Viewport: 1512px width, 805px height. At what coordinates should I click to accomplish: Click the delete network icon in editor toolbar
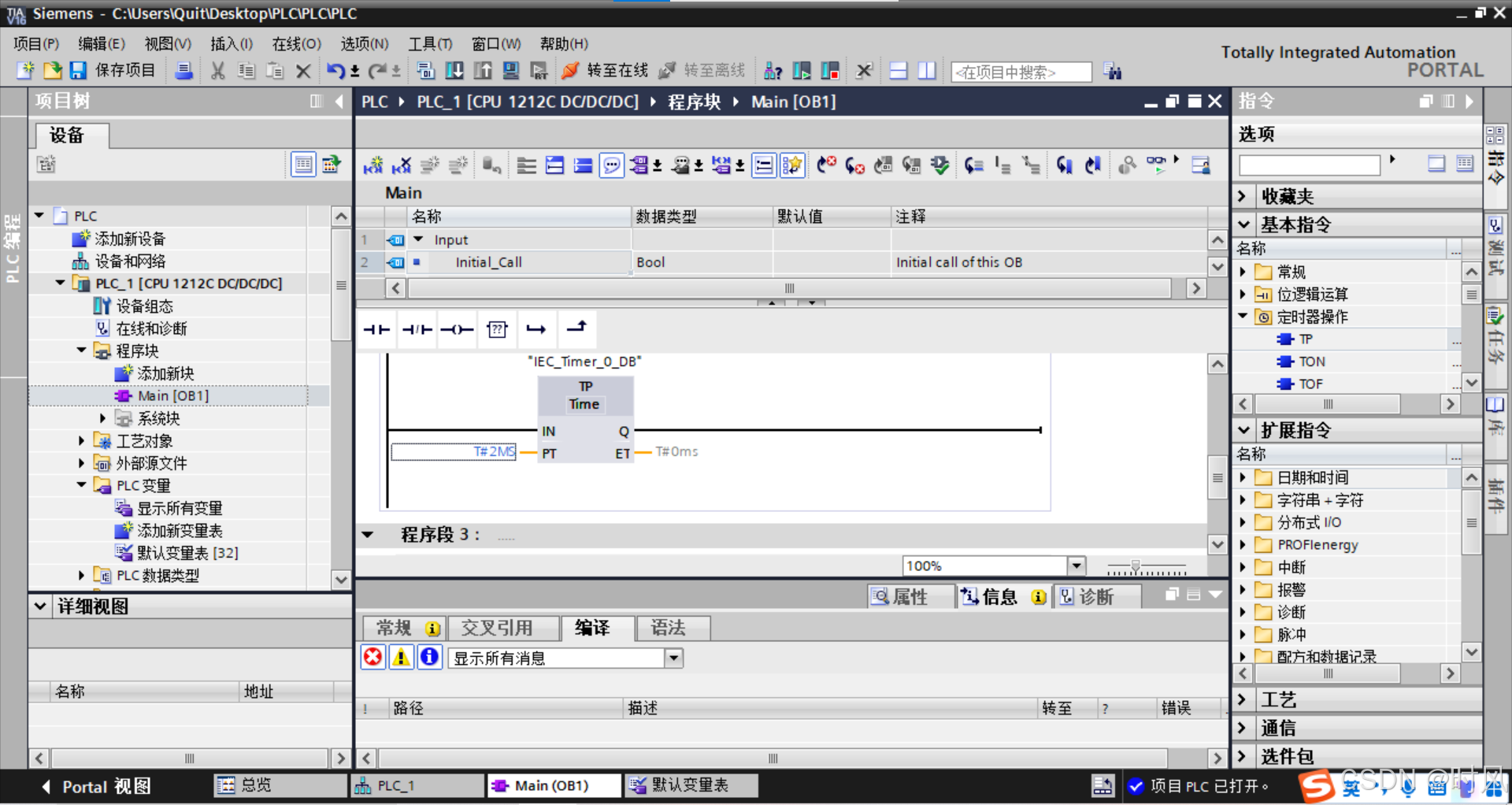402,165
